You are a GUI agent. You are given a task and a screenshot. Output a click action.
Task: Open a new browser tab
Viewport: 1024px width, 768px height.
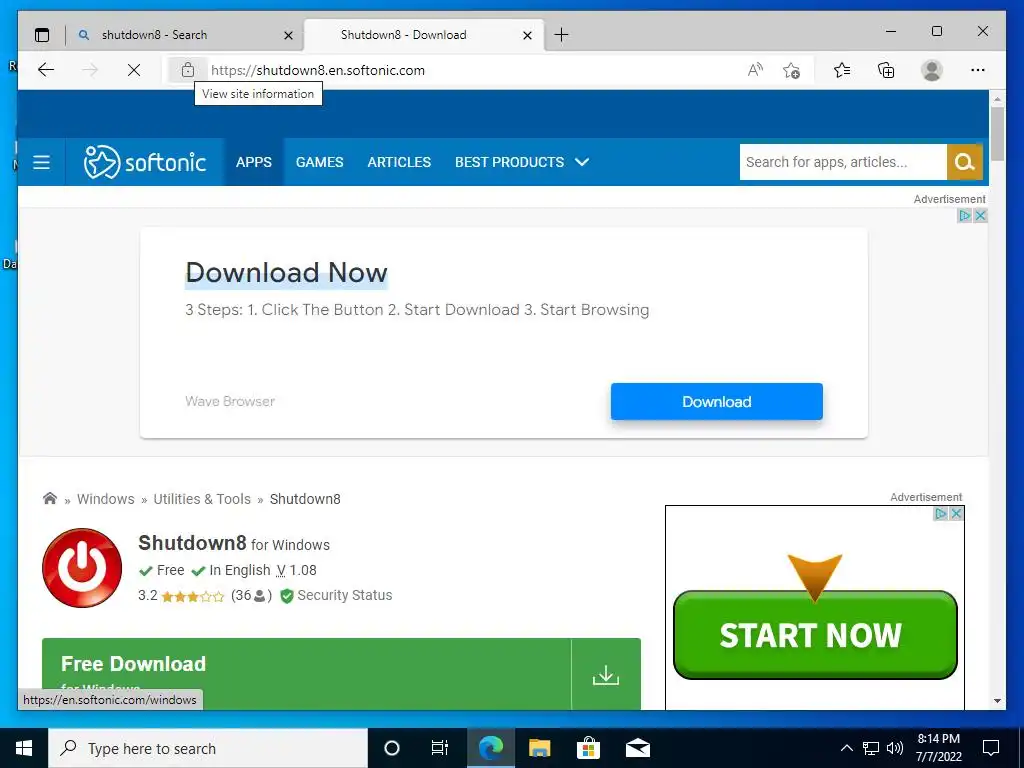pyautogui.click(x=561, y=35)
